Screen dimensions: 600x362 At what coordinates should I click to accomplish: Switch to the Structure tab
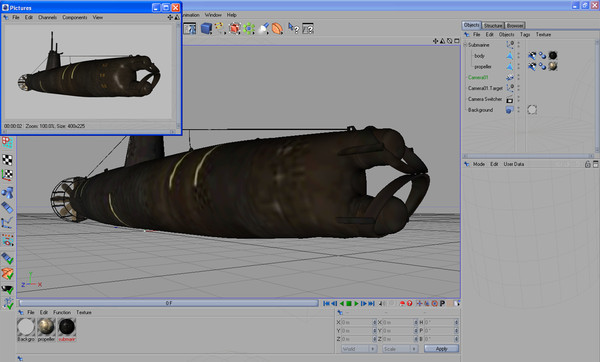pos(492,25)
